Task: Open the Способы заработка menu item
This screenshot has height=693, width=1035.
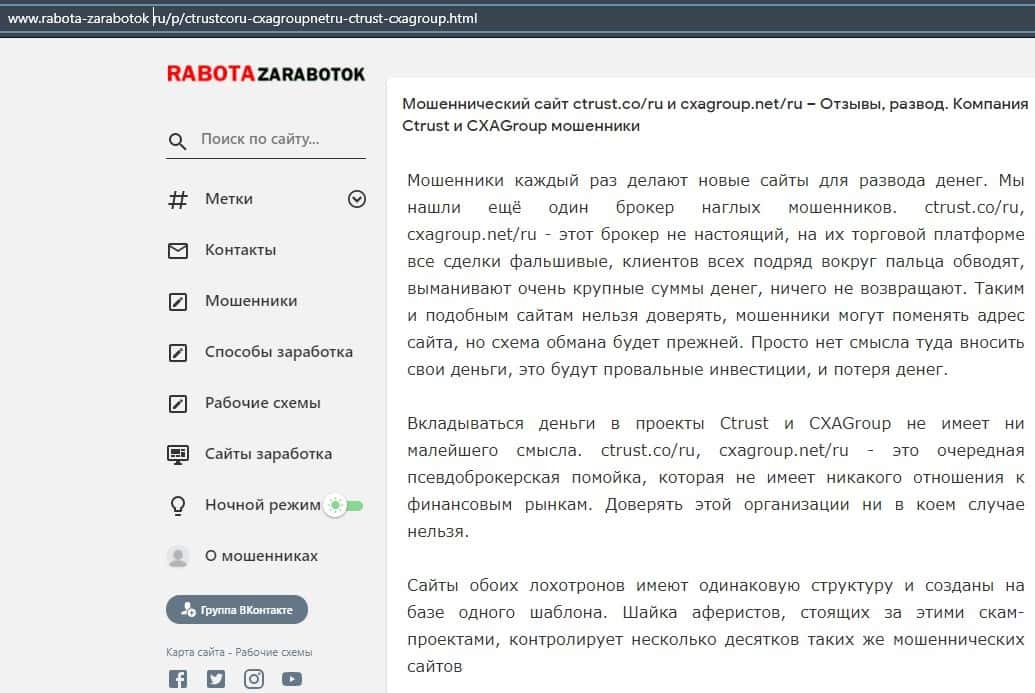Action: [x=279, y=352]
